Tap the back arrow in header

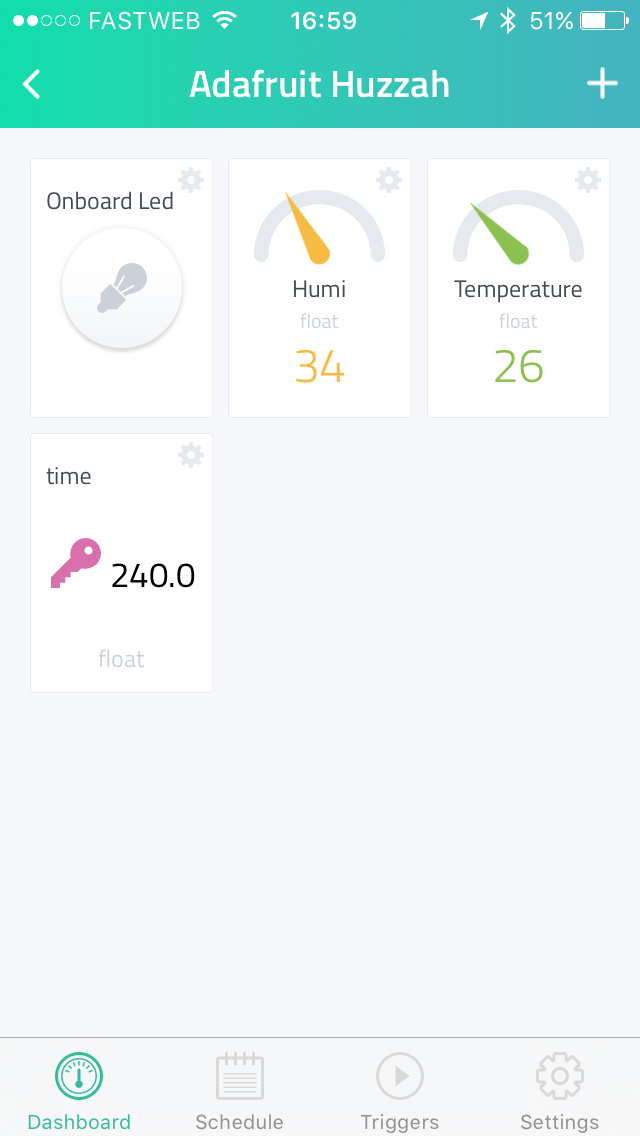(x=31, y=84)
